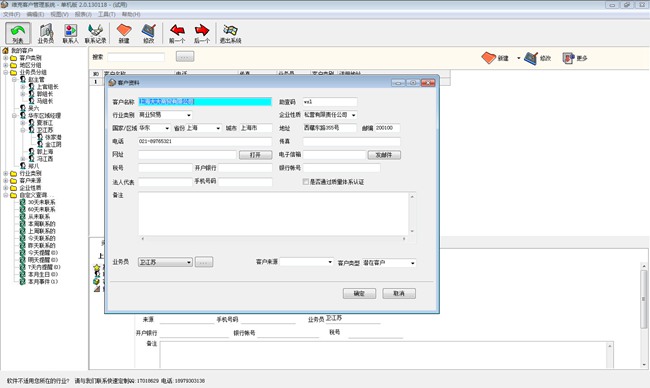Open the 客户来源 dropdown in the dialog
This screenshot has width=650, height=388.
coord(330,262)
